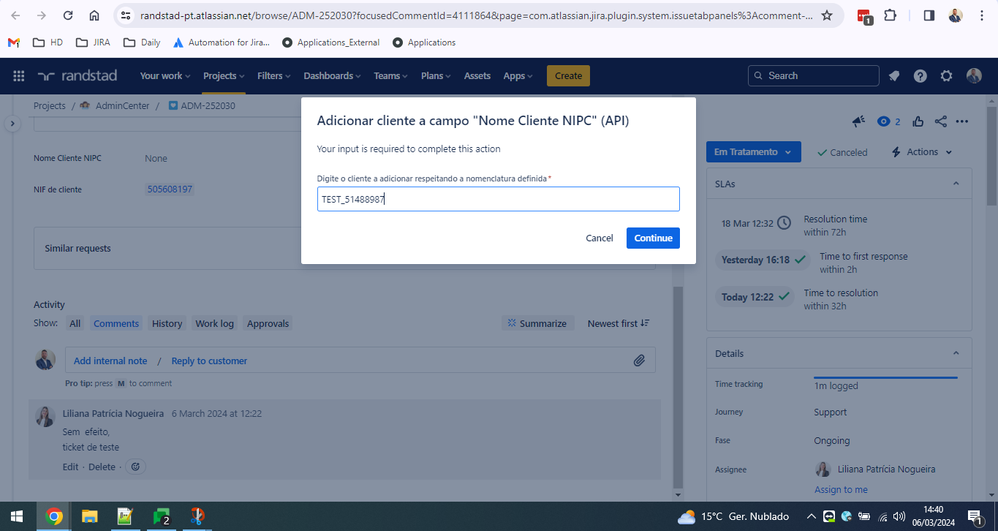Open the more actions ellipsis menu
The height and width of the screenshot is (531, 998).
tap(962, 121)
